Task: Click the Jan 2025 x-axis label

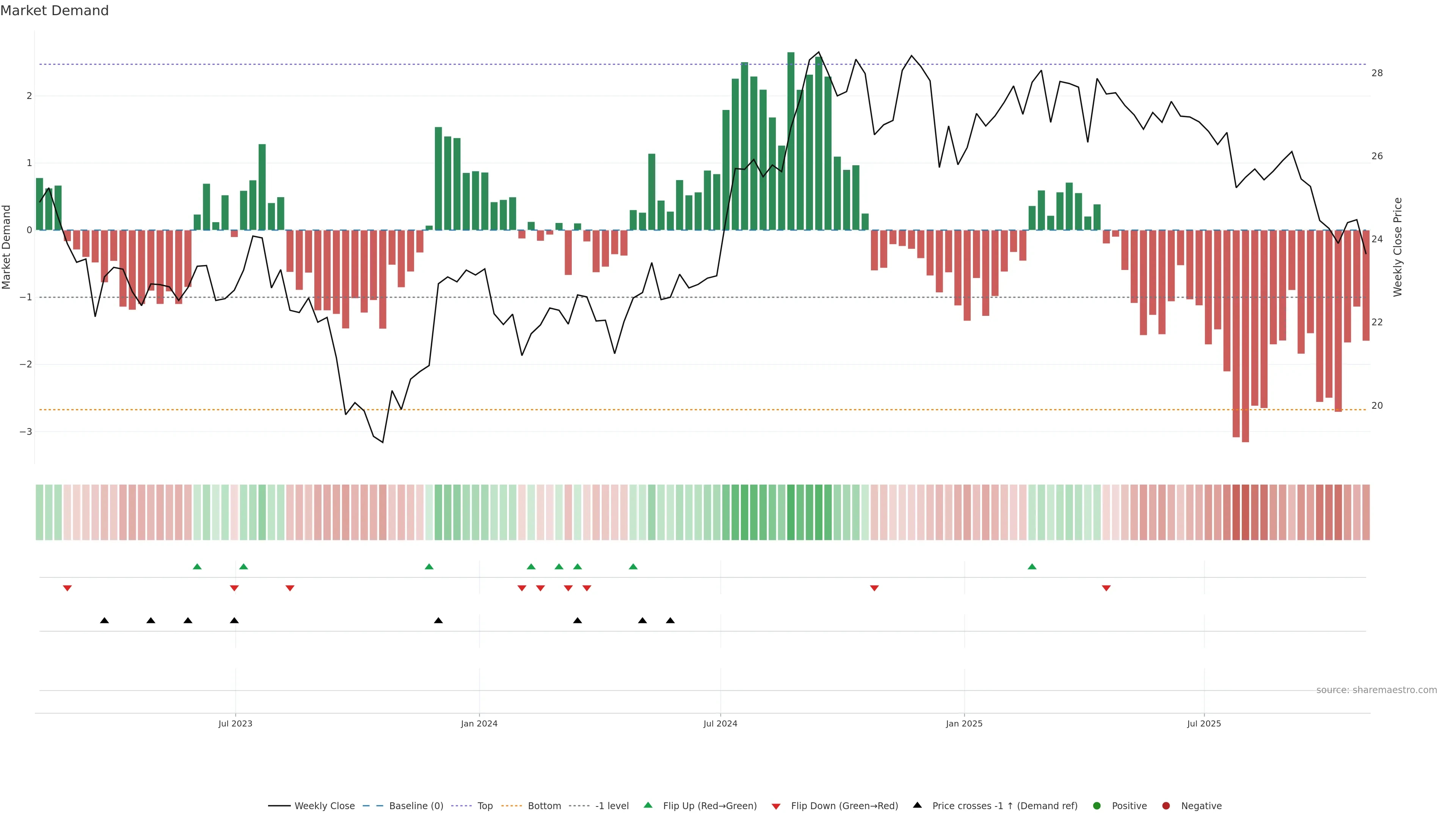Action: (x=964, y=723)
